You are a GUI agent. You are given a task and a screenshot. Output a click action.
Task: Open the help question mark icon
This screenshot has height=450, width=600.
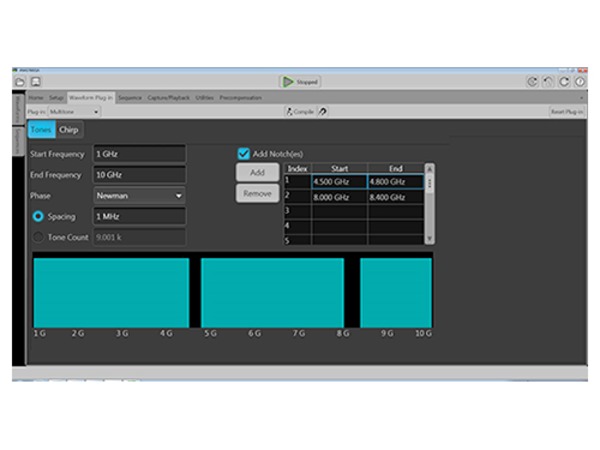coord(580,82)
